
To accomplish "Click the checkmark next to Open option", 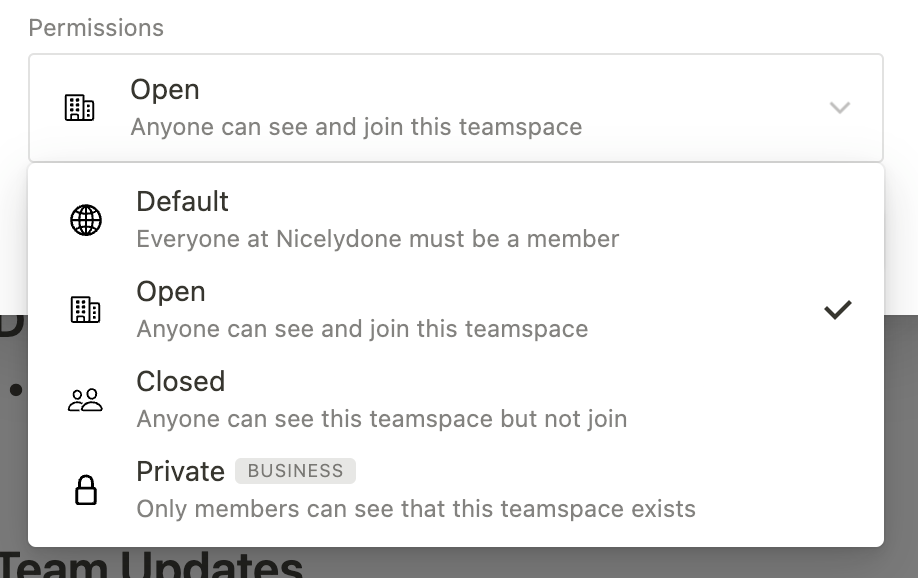I will click(x=837, y=310).
